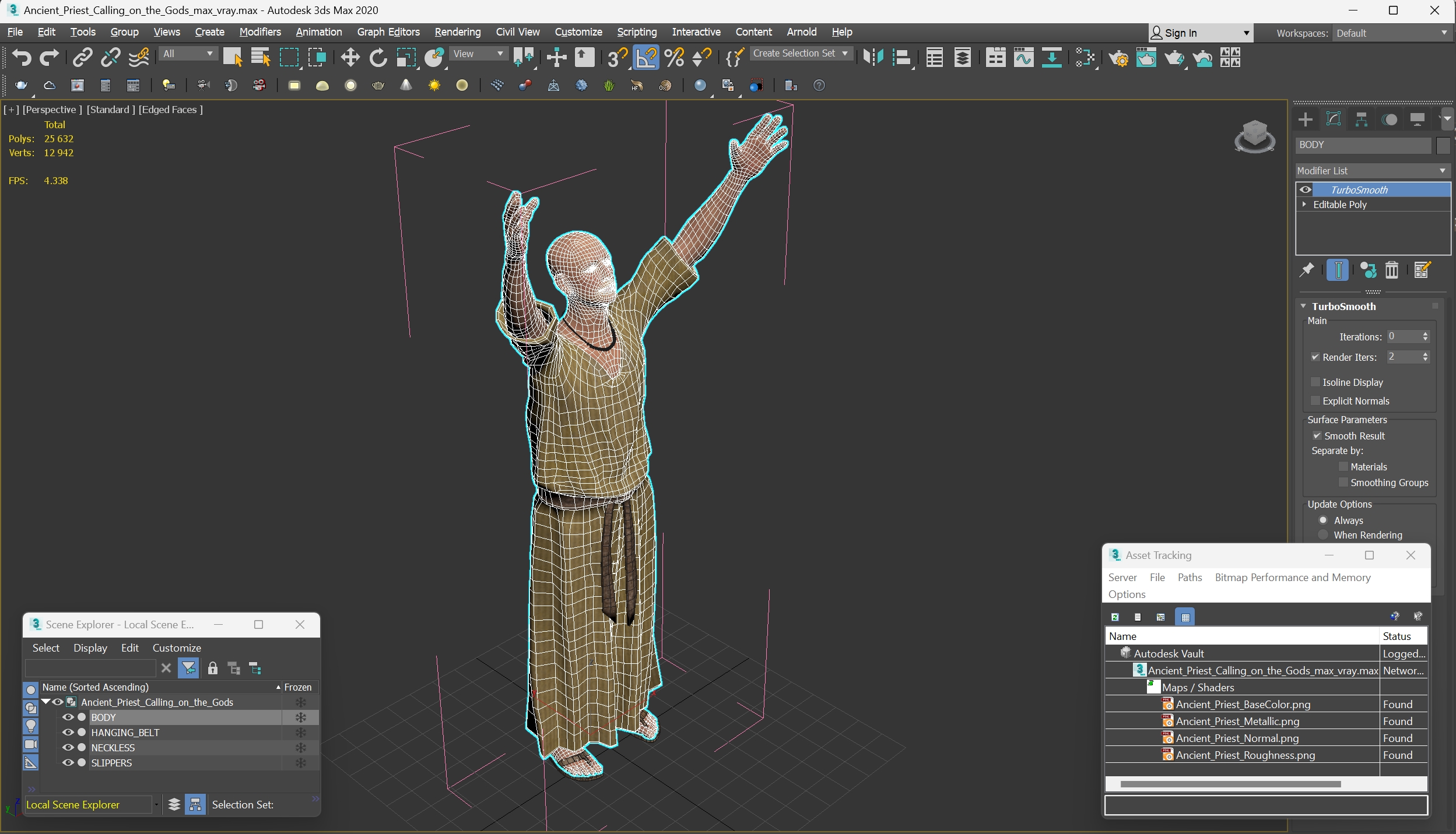Screen dimensions: 1456x834
Task: Open the Curve Editor icon
Action: pos(1023,57)
